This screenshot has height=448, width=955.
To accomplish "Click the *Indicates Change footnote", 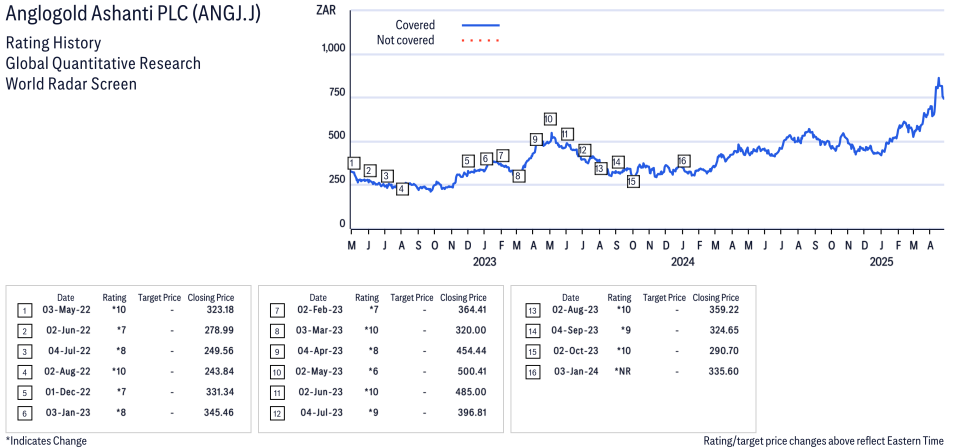I will click(x=46, y=441).
